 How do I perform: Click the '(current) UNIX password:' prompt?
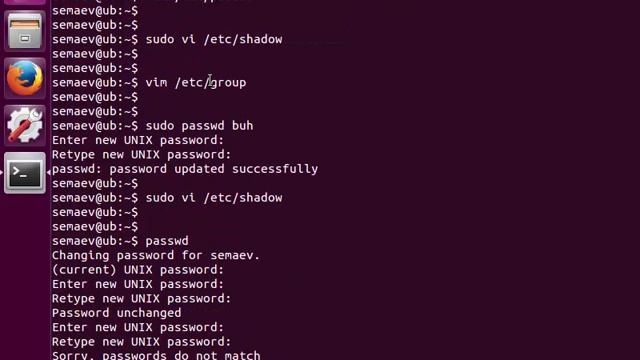click(x=138, y=270)
